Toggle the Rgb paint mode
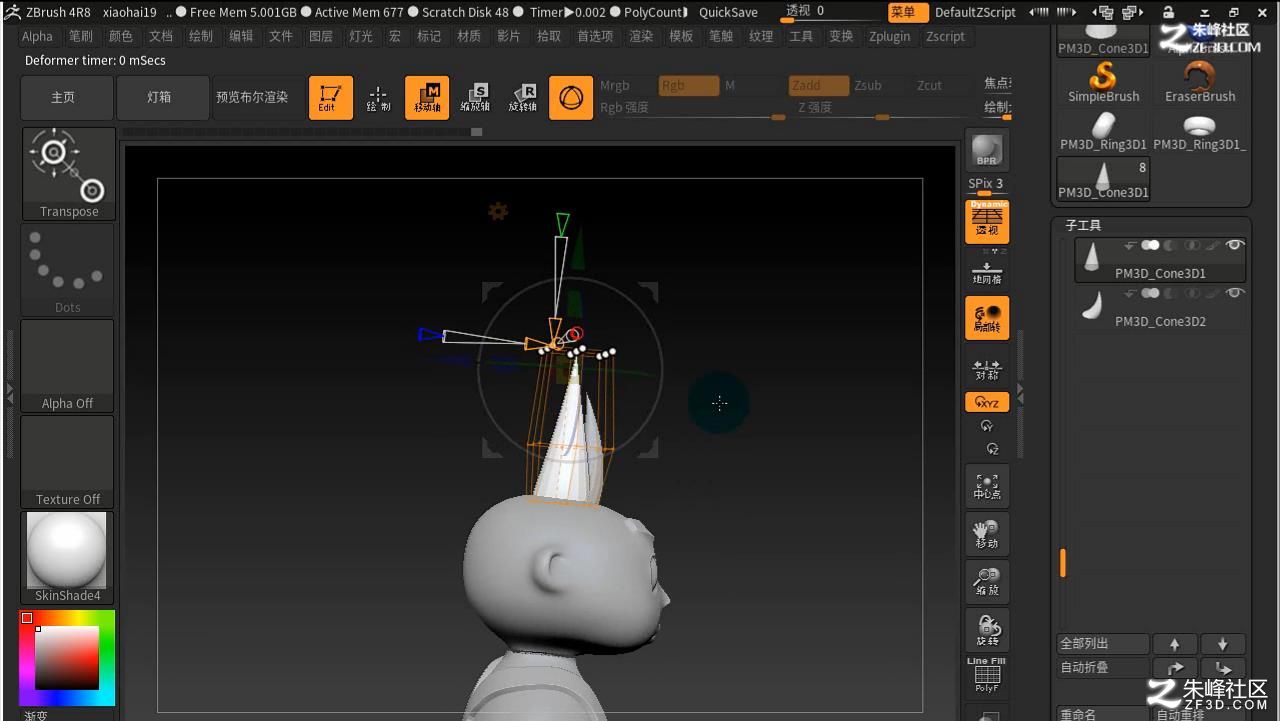The width and height of the screenshot is (1280, 721). 689,86
